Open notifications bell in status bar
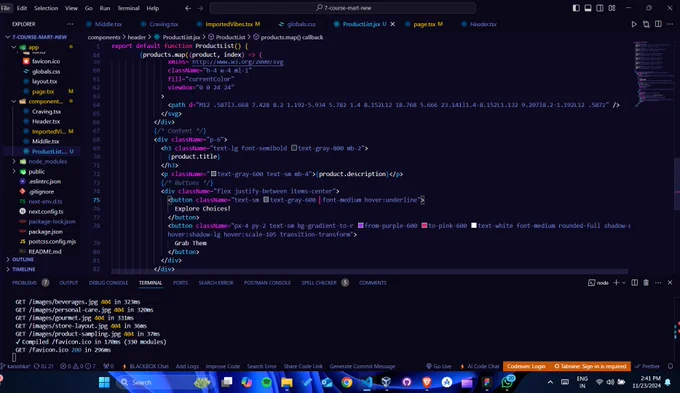This screenshot has width=680, height=393. tap(670, 366)
